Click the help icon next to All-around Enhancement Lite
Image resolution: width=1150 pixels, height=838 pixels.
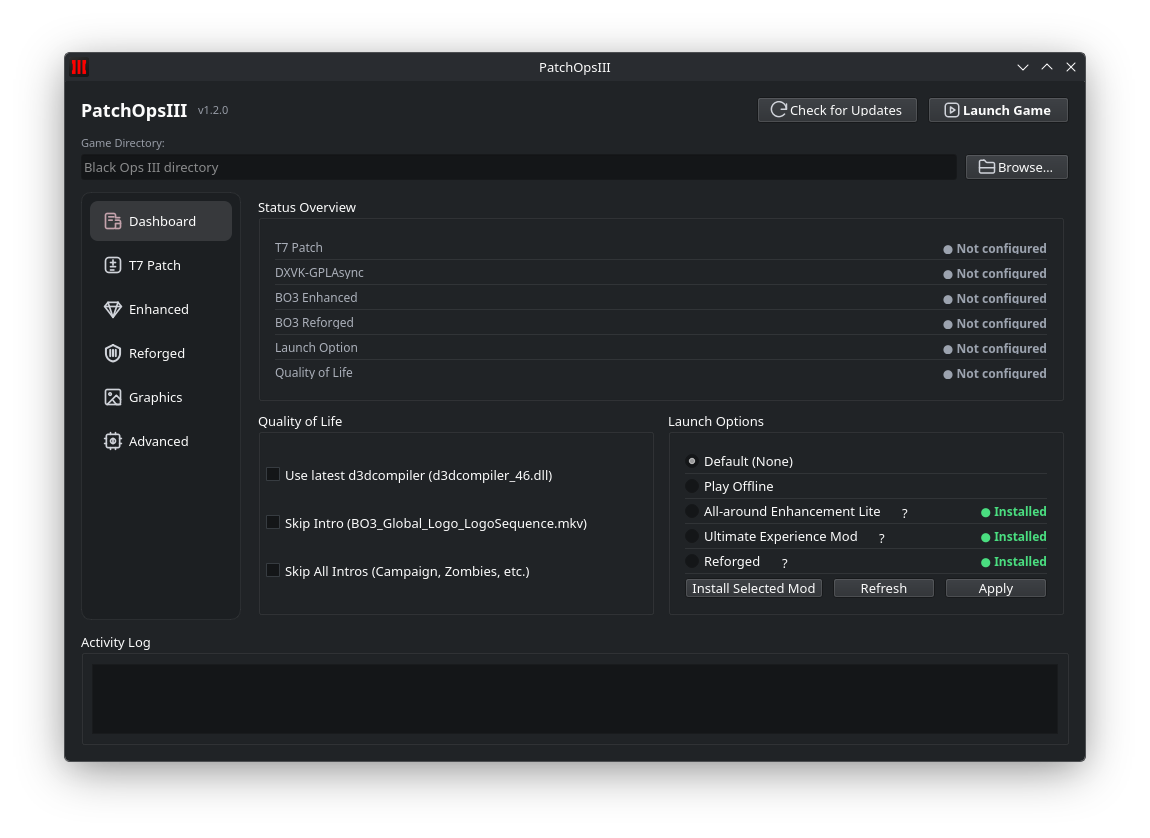[x=904, y=512]
